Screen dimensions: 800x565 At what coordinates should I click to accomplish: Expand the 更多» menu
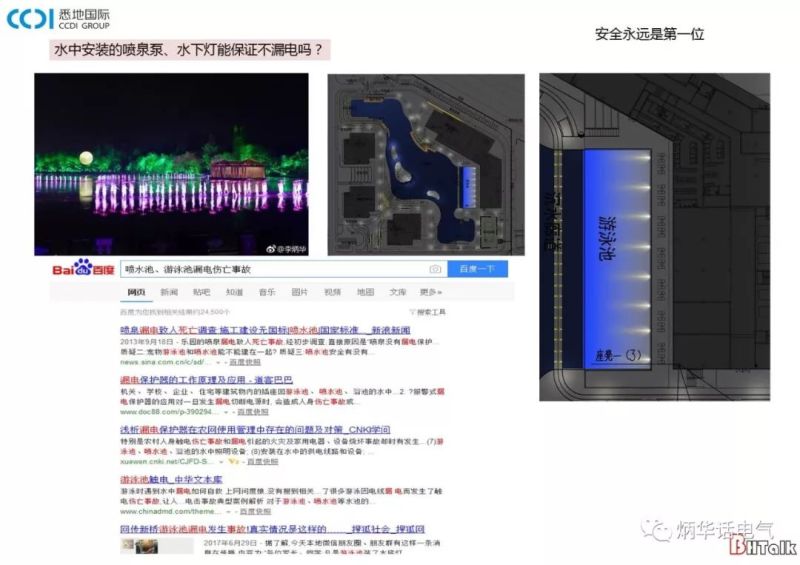431,292
